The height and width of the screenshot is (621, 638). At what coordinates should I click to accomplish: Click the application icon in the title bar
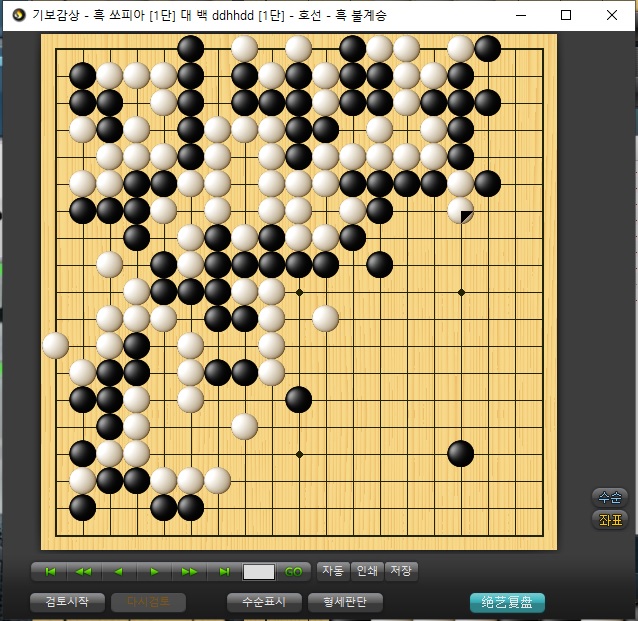click(18, 15)
